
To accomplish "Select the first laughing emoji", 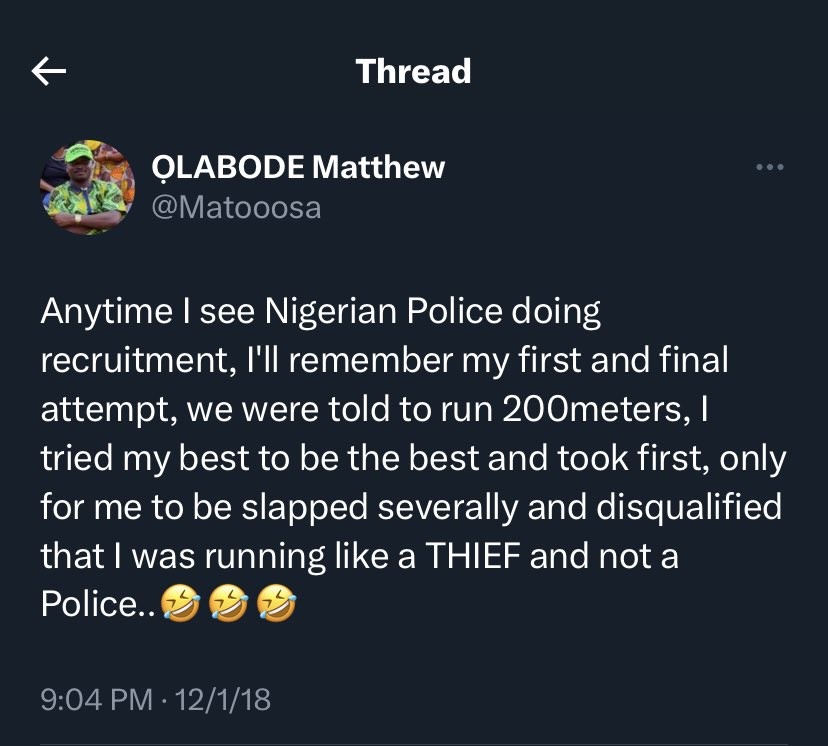I will (x=181, y=603).
